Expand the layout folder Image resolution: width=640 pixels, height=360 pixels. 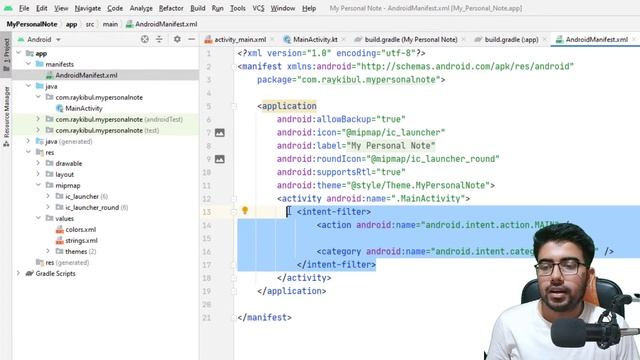(x=38, y=174)
